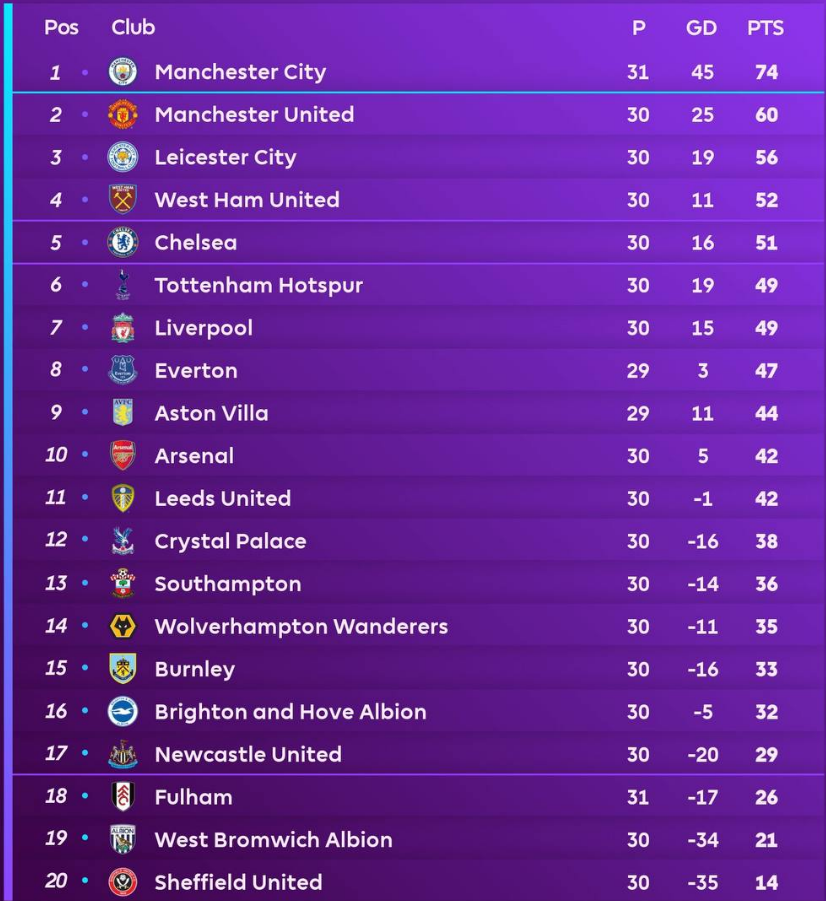Screen dimensions: 826x901
Task: Open the Tottenham Hotspur team link
Action: pos(258,286)
